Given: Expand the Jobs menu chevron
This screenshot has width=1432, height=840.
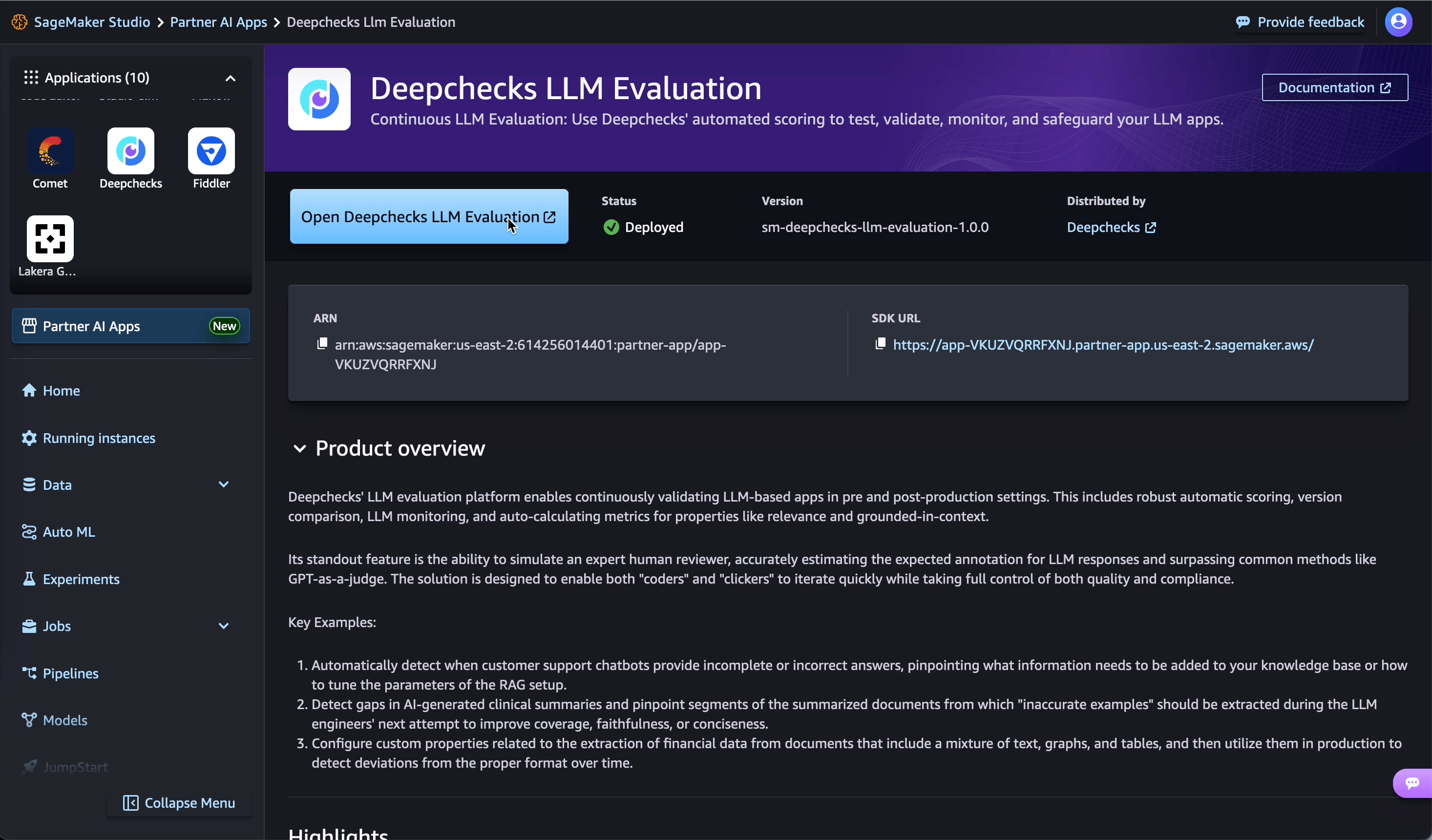Looking at the screenshot, I should [223, 626].
